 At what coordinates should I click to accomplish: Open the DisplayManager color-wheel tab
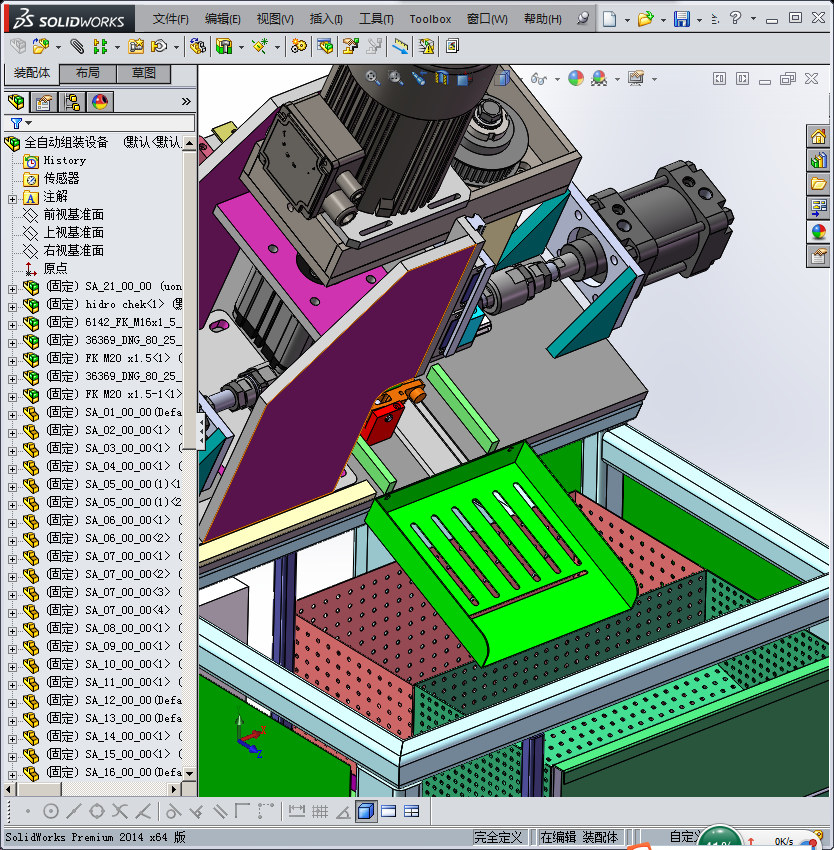tap(99, 101)
